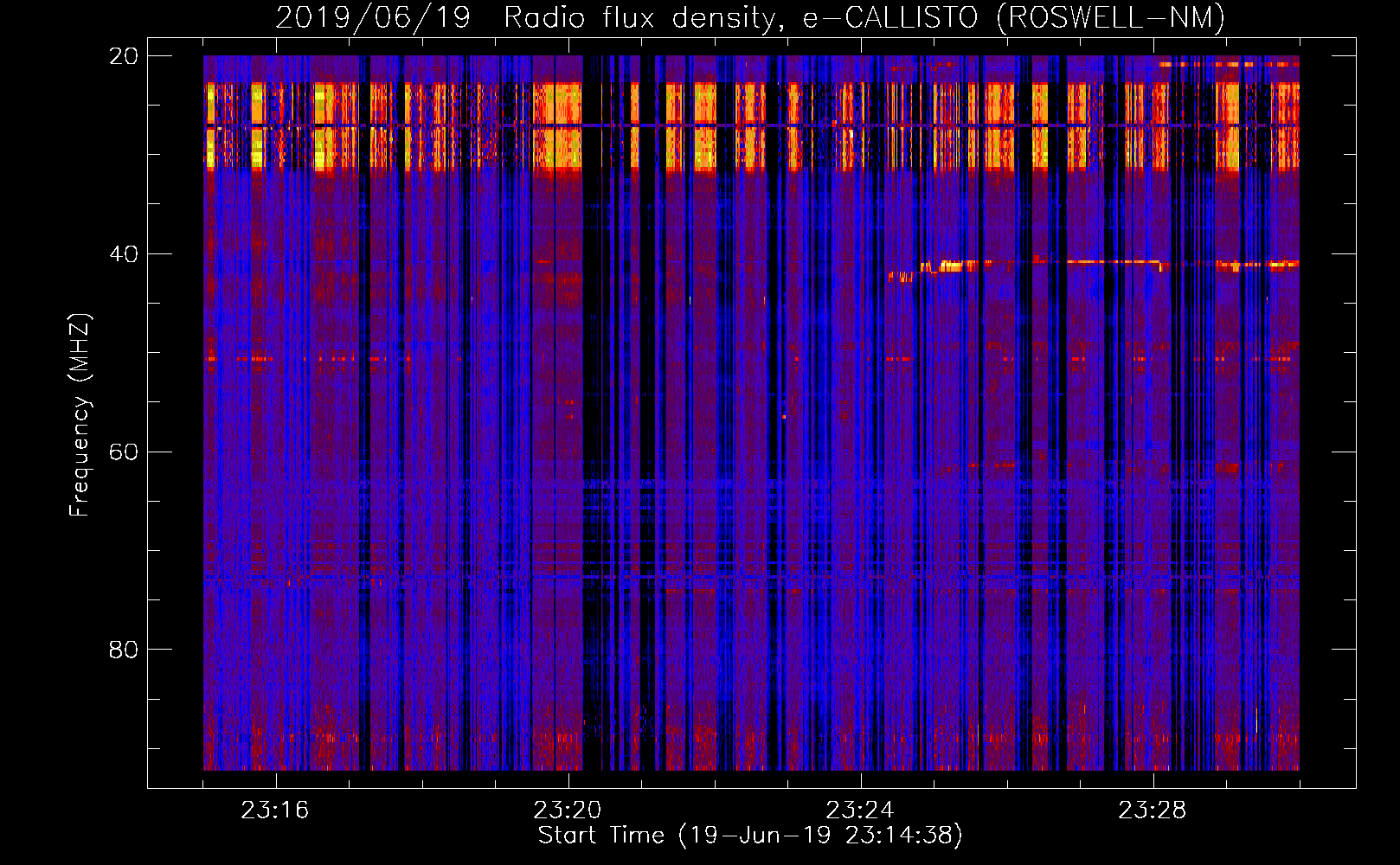The image size is (1400, 865).
Task: Click the 23:16 time tick label
Action: point(275,811)
